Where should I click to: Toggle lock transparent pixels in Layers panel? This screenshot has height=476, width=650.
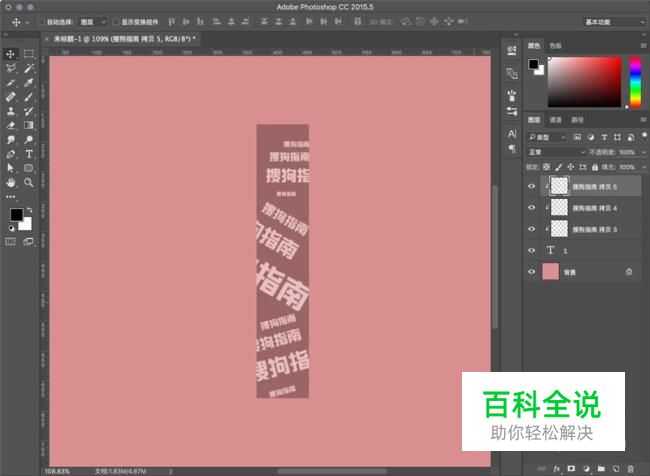(x=546, y=167)
